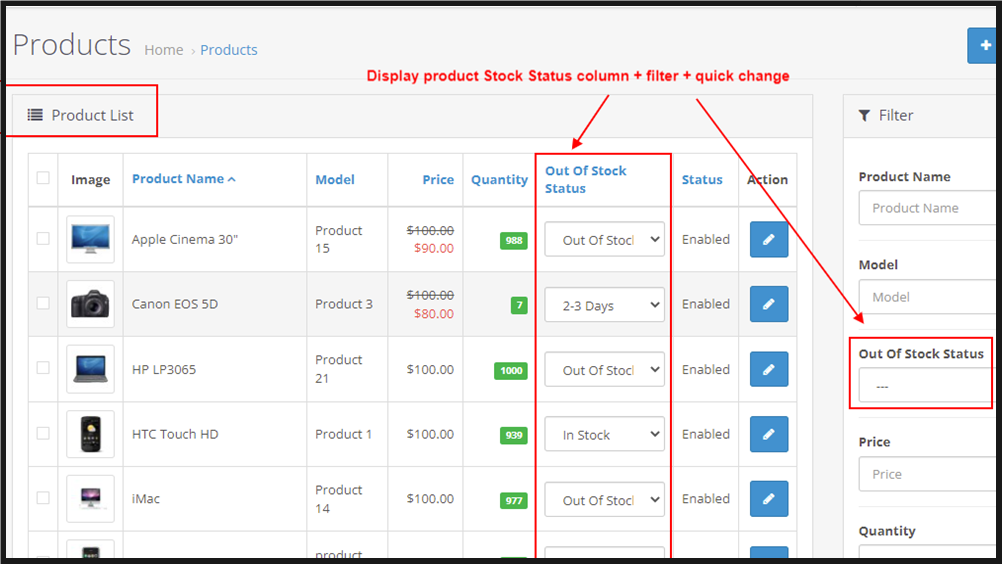Click the blue add new plus button
This screenshot has width=1002, height=564.
(984, 46)
